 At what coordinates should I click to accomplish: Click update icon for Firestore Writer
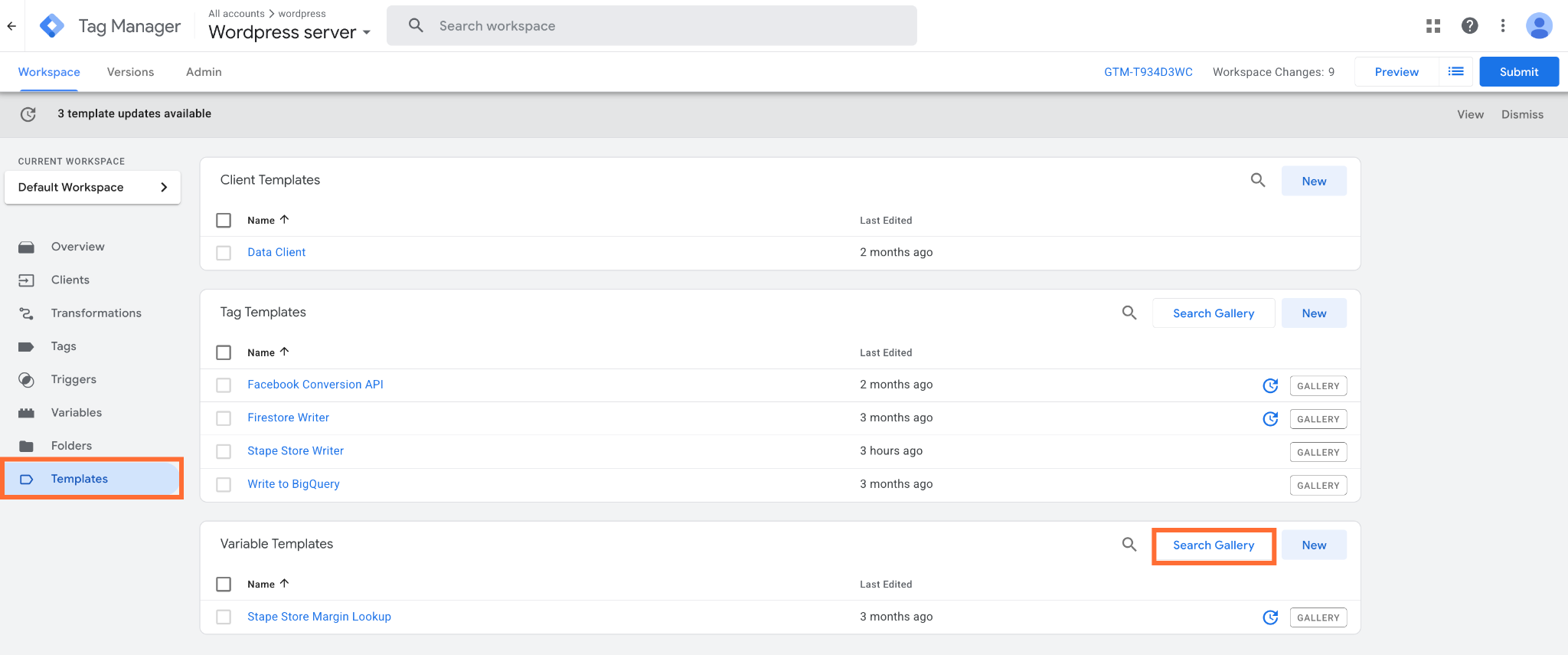pos(1270,418)
